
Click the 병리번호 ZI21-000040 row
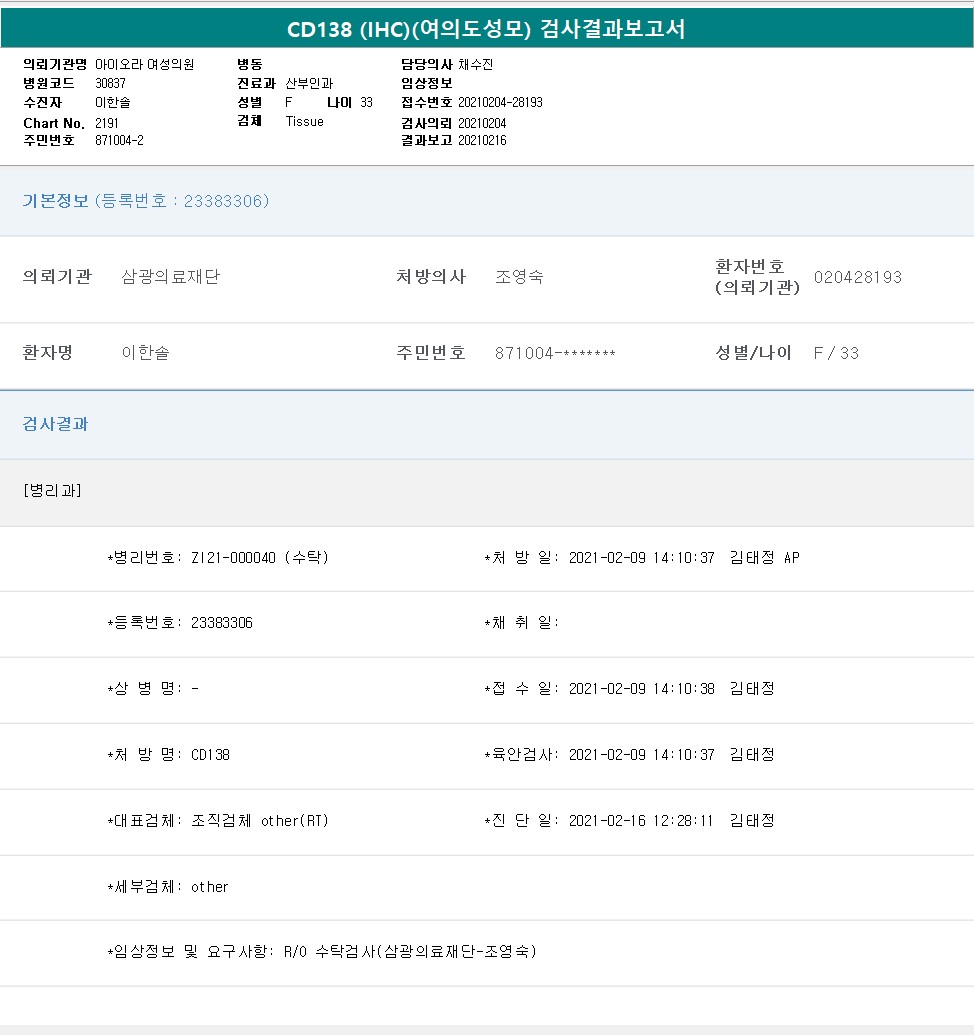[x=218, y=558]
